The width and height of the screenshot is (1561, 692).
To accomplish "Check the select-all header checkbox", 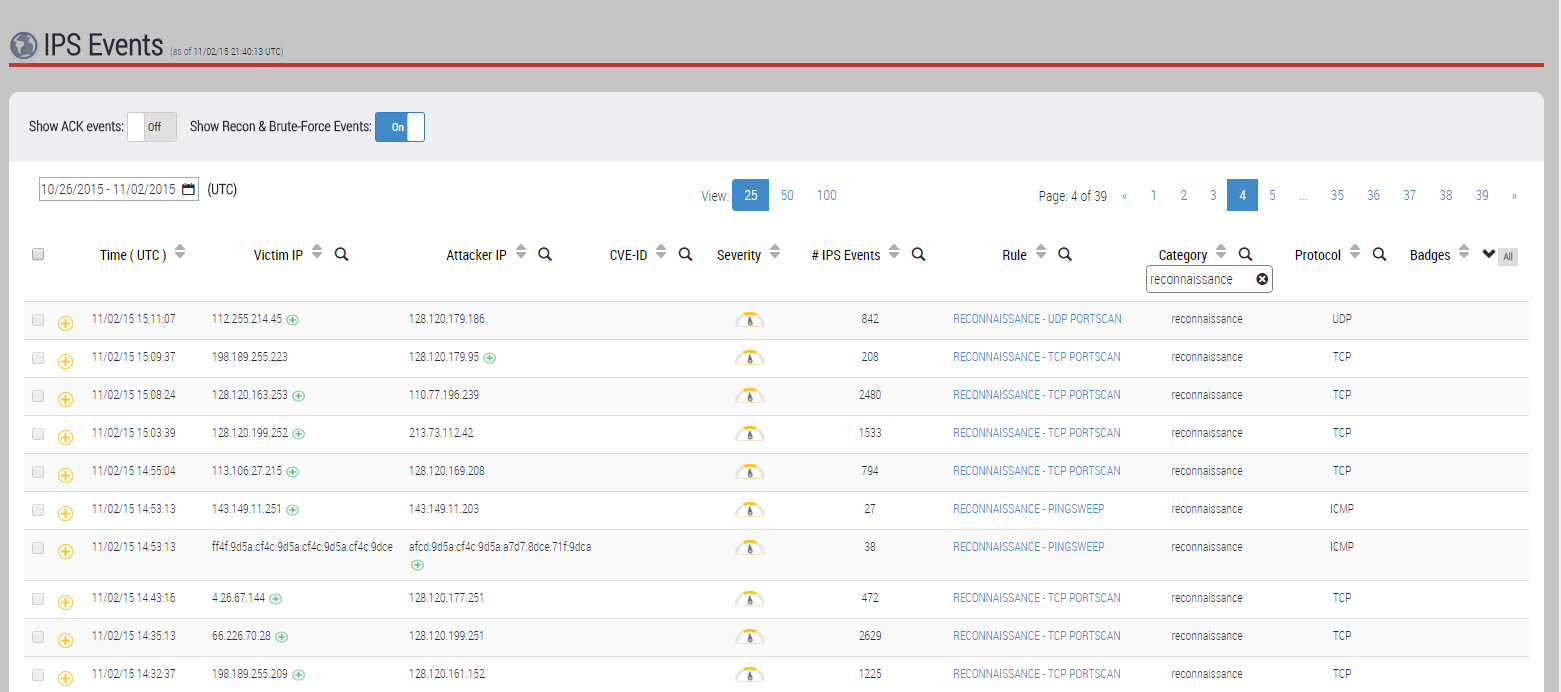I will (38, 254).
